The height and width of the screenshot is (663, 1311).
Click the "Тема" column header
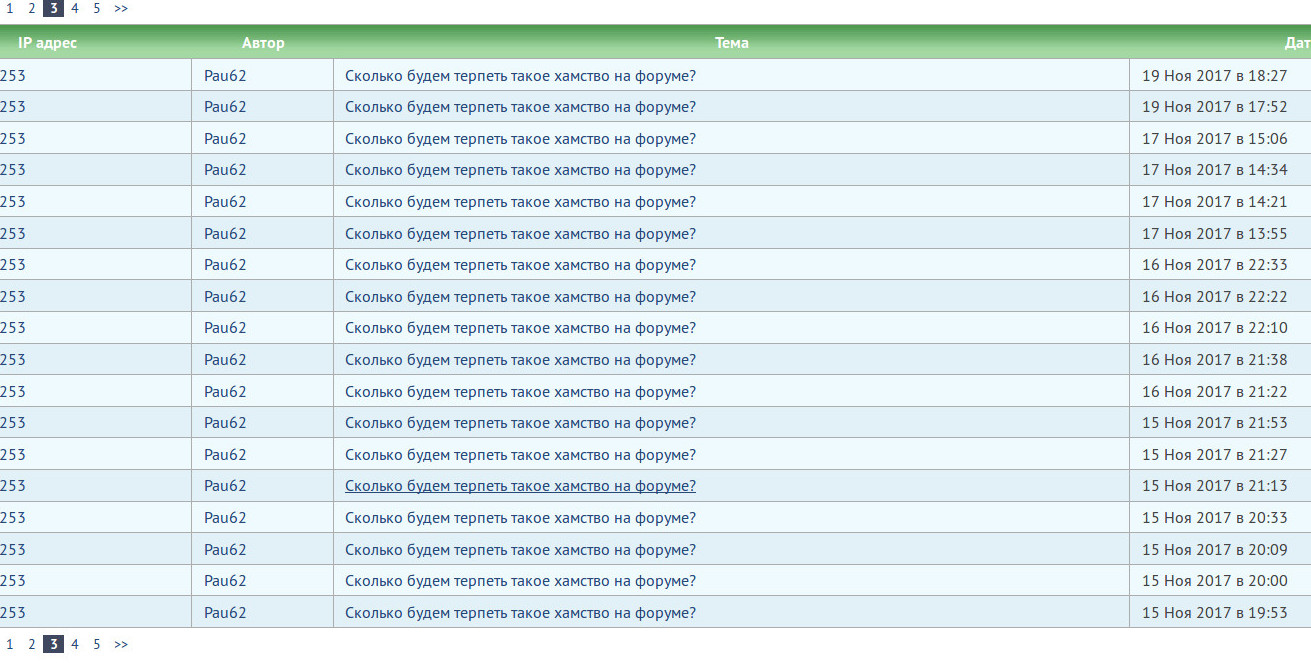pyautogui.click(x=731, y=43)
